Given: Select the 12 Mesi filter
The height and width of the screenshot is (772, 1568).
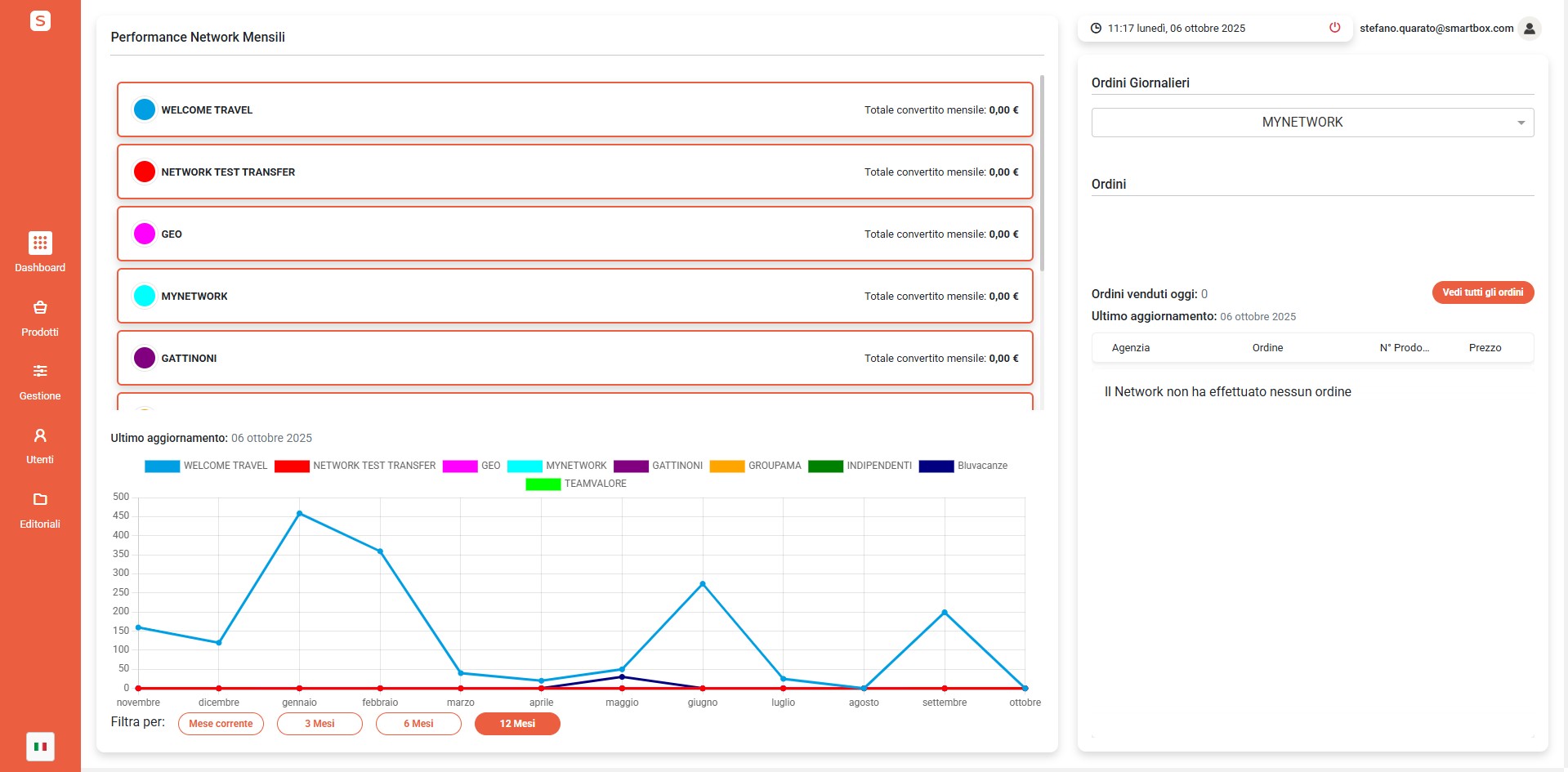Looking at the screenshot, I should click(x=517, y=724).
